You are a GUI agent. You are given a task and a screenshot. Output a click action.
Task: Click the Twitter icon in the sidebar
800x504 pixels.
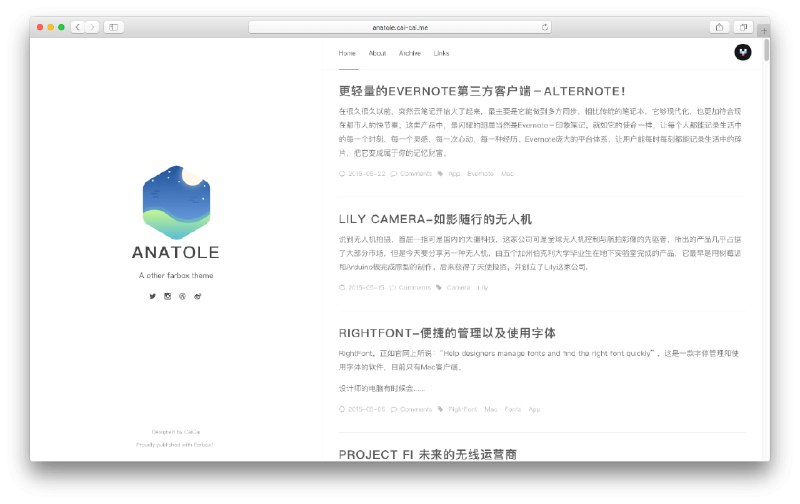(153, 296)
